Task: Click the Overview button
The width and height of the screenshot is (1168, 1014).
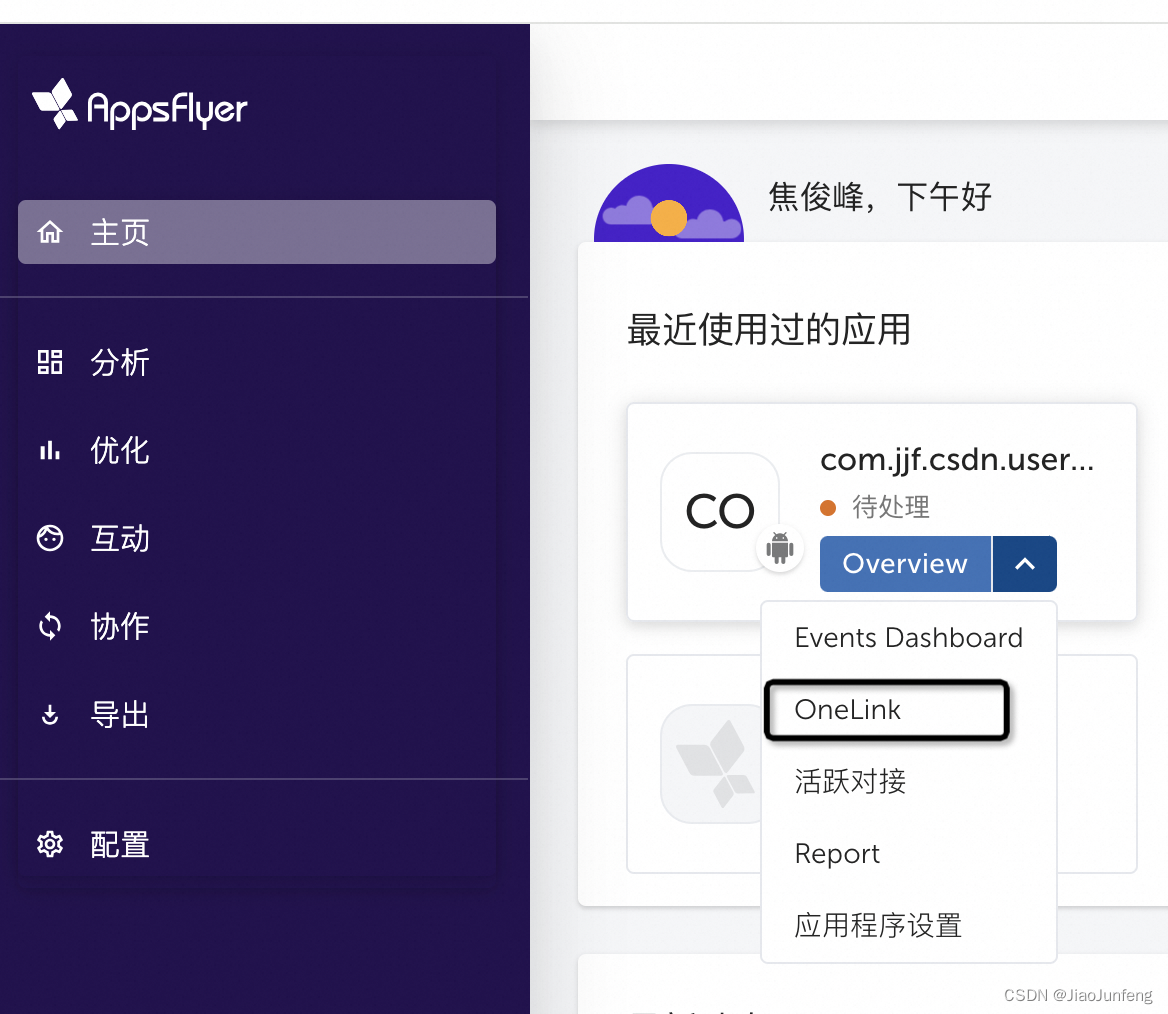Action: tap(904, 563)
